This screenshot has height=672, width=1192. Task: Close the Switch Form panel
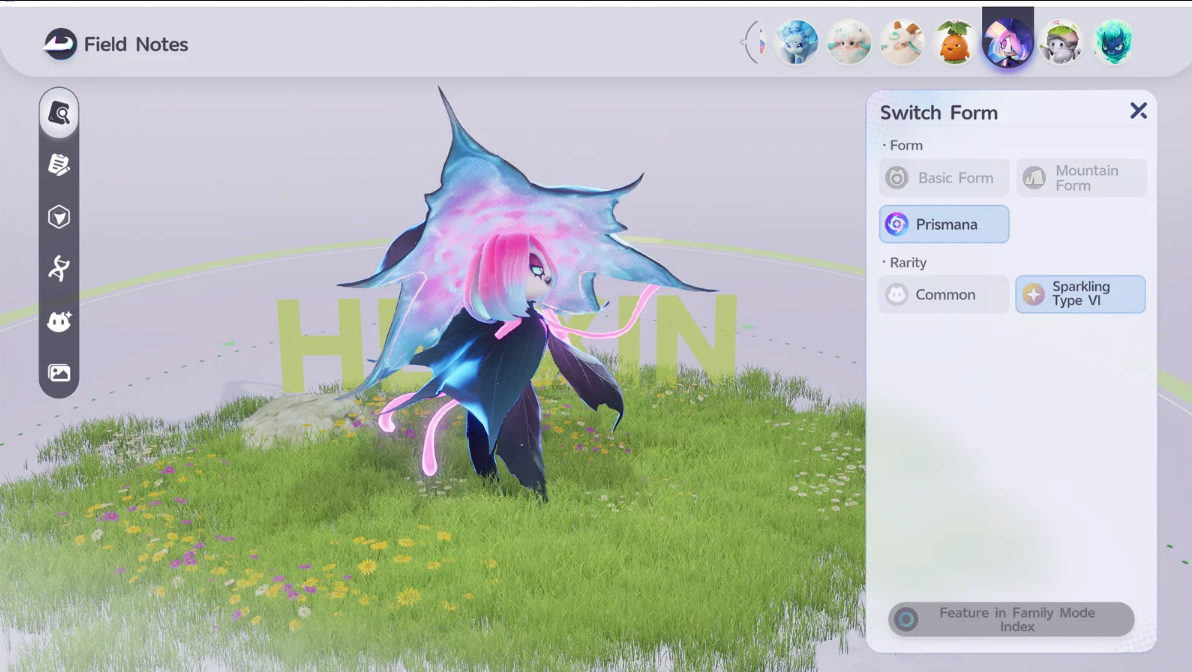pos(1138,111)
